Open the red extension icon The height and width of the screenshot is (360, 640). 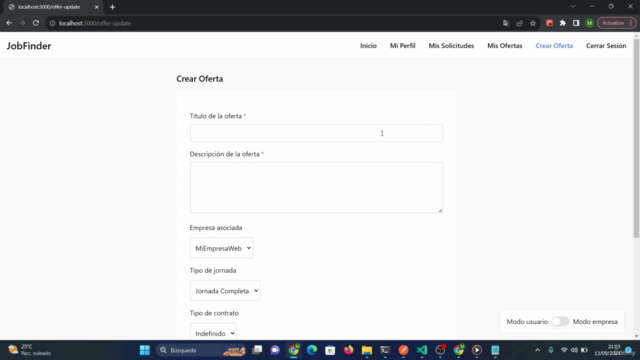point(549,23)
